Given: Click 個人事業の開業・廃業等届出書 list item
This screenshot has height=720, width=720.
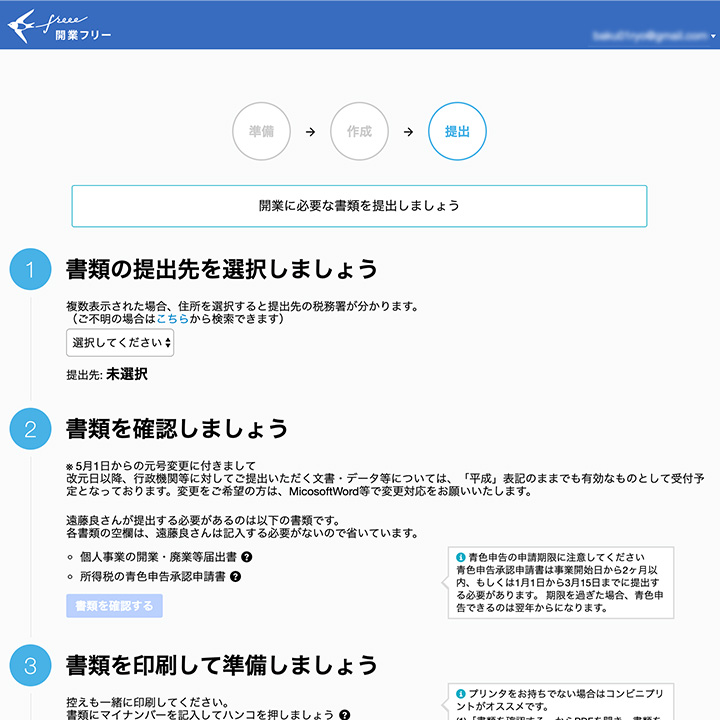Looking at the screenshot, I should point(158,557).
